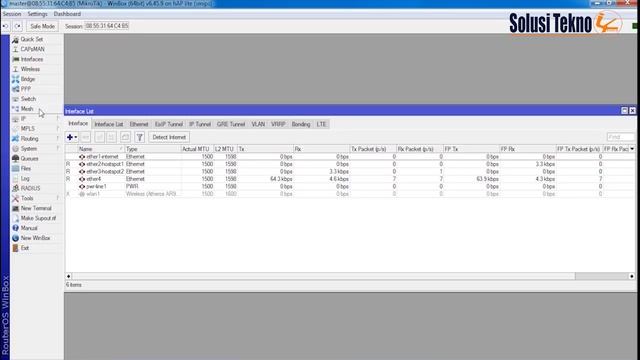Image resolution: width=640 pixels, height=360 pixels.
Task: Open the add interface plus dropdown
Action: (x=72, y=137)
